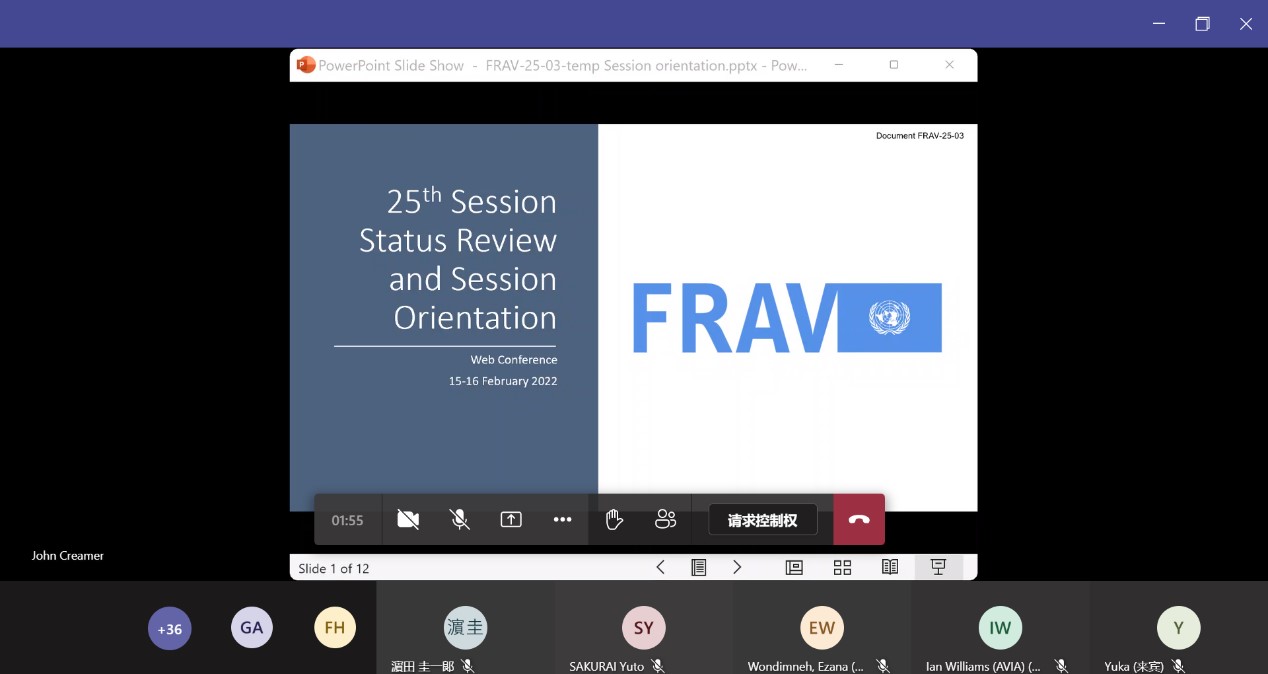Screen dimensions: 1268x674
Task: Hang up with the red leave button
Action: coord(859,520)
